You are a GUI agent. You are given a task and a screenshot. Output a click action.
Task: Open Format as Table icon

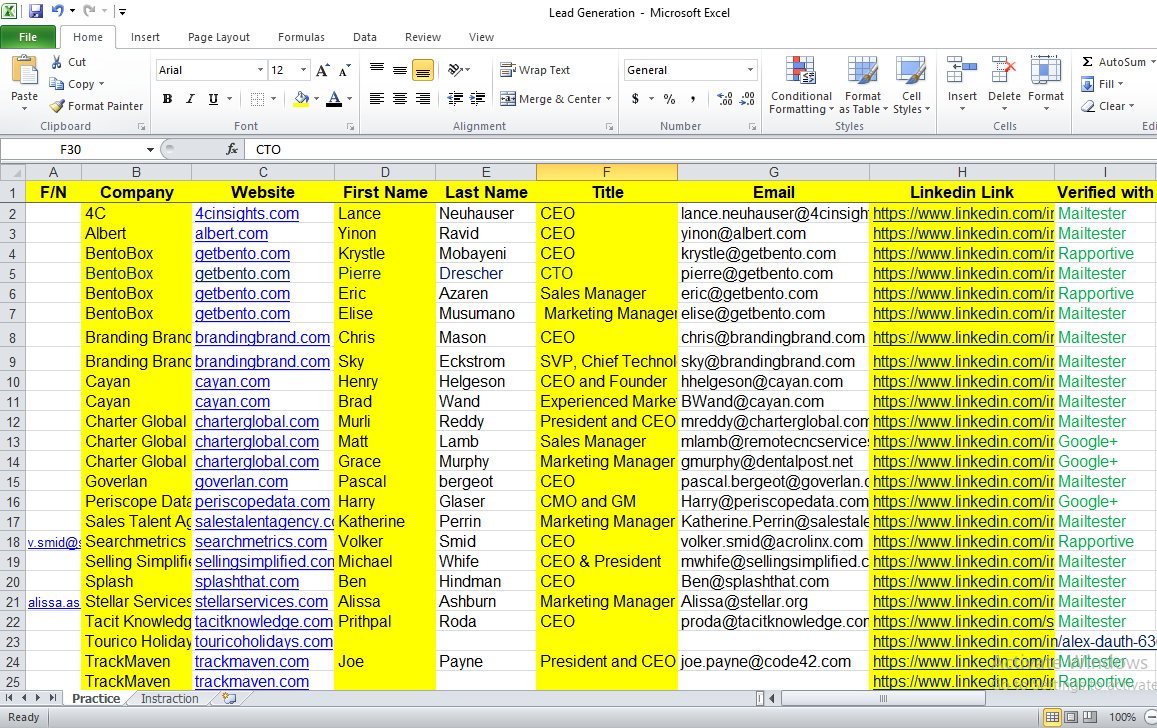862,72
